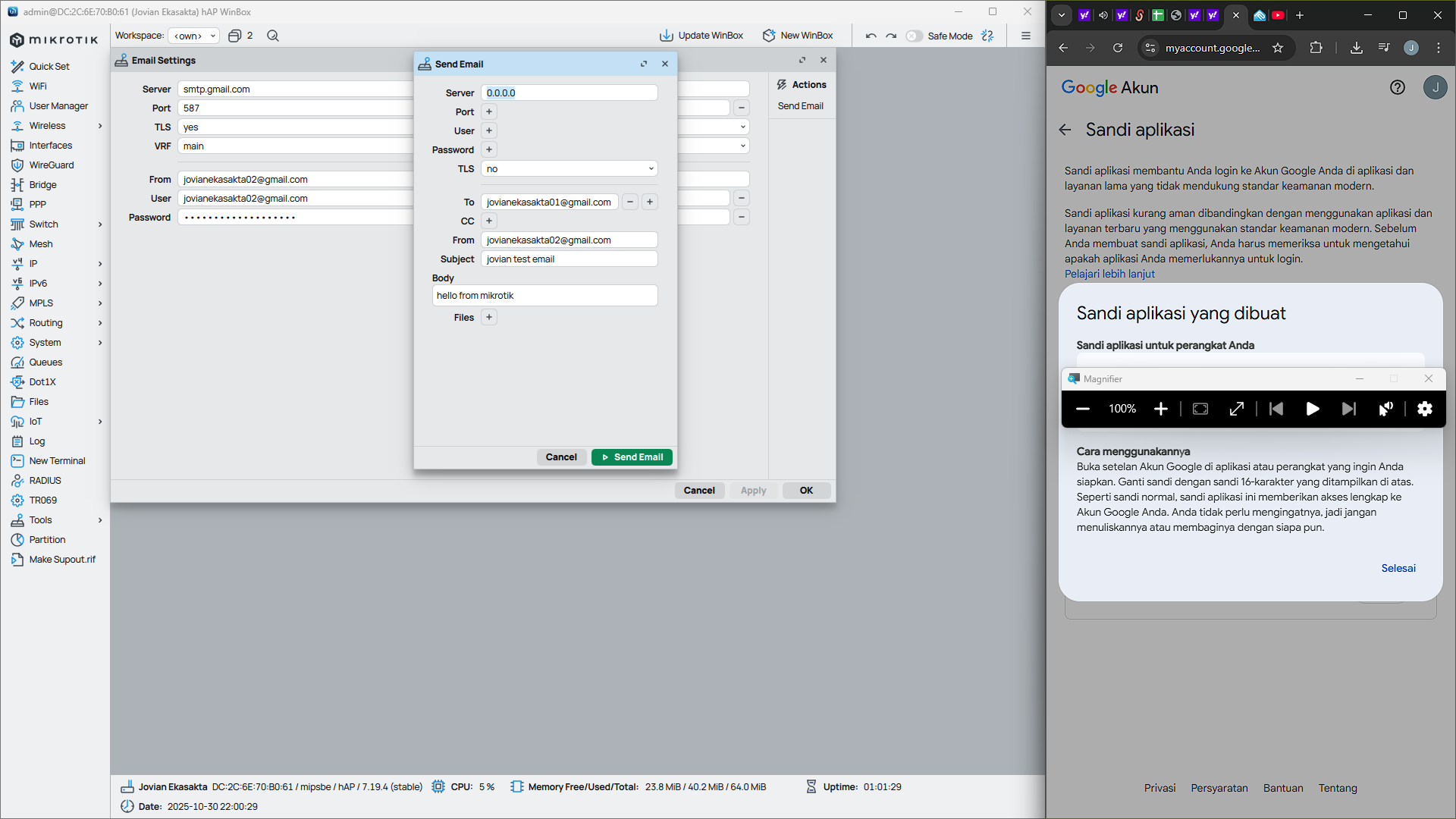
Task: Open the Workspace dropdown
Action: click(x=193, y=36)
